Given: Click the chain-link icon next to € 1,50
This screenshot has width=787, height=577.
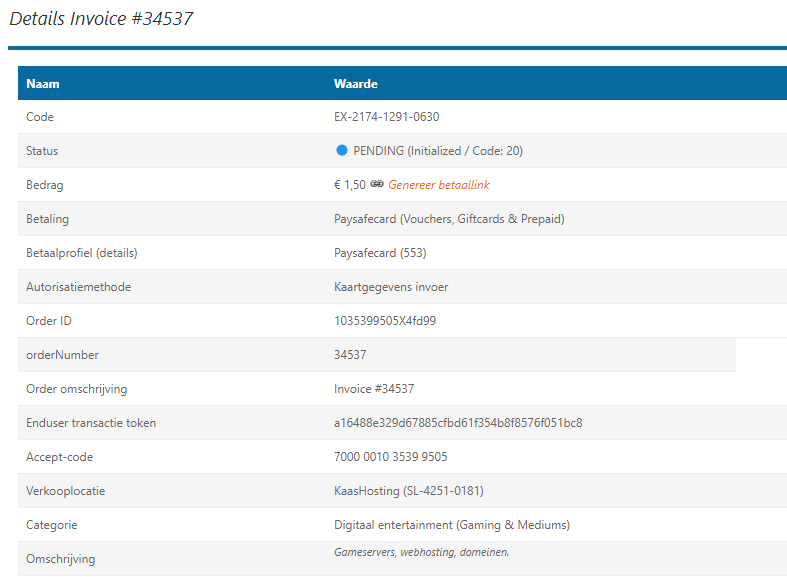Looking at the screenshot, I should click(x=377, y=185).
